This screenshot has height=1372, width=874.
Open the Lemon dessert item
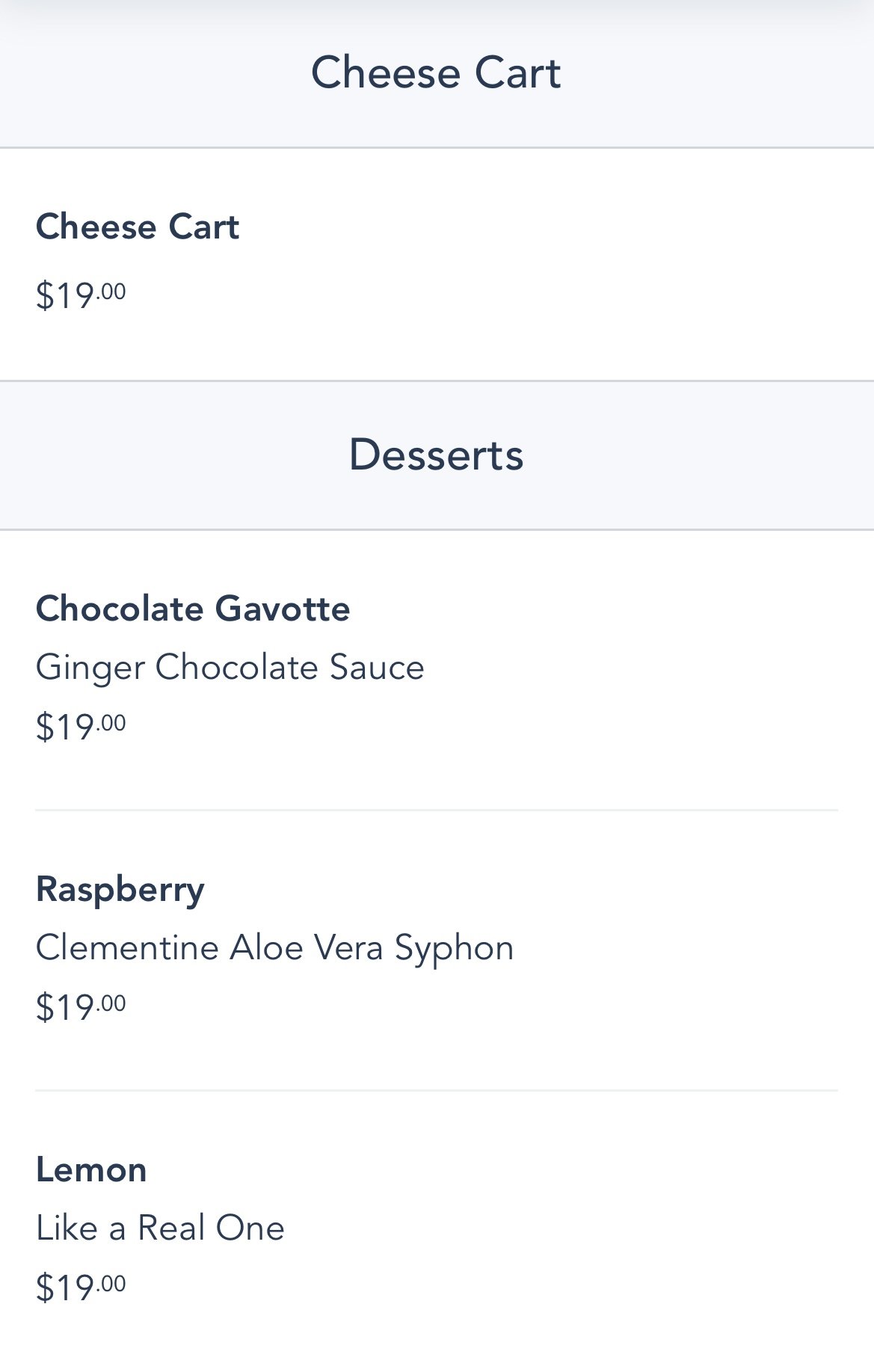point(91,1169)
